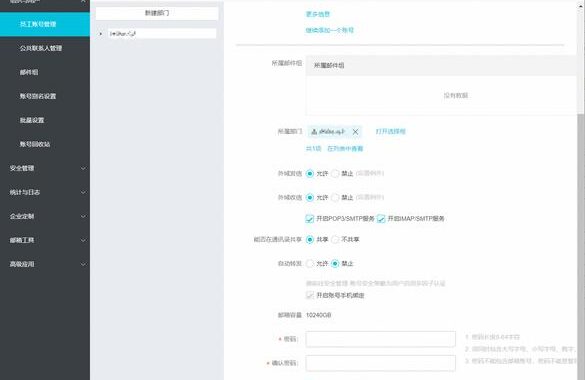Select 不共享 for address book sharing
The image size is (585, 380).
tap(335, 239)
